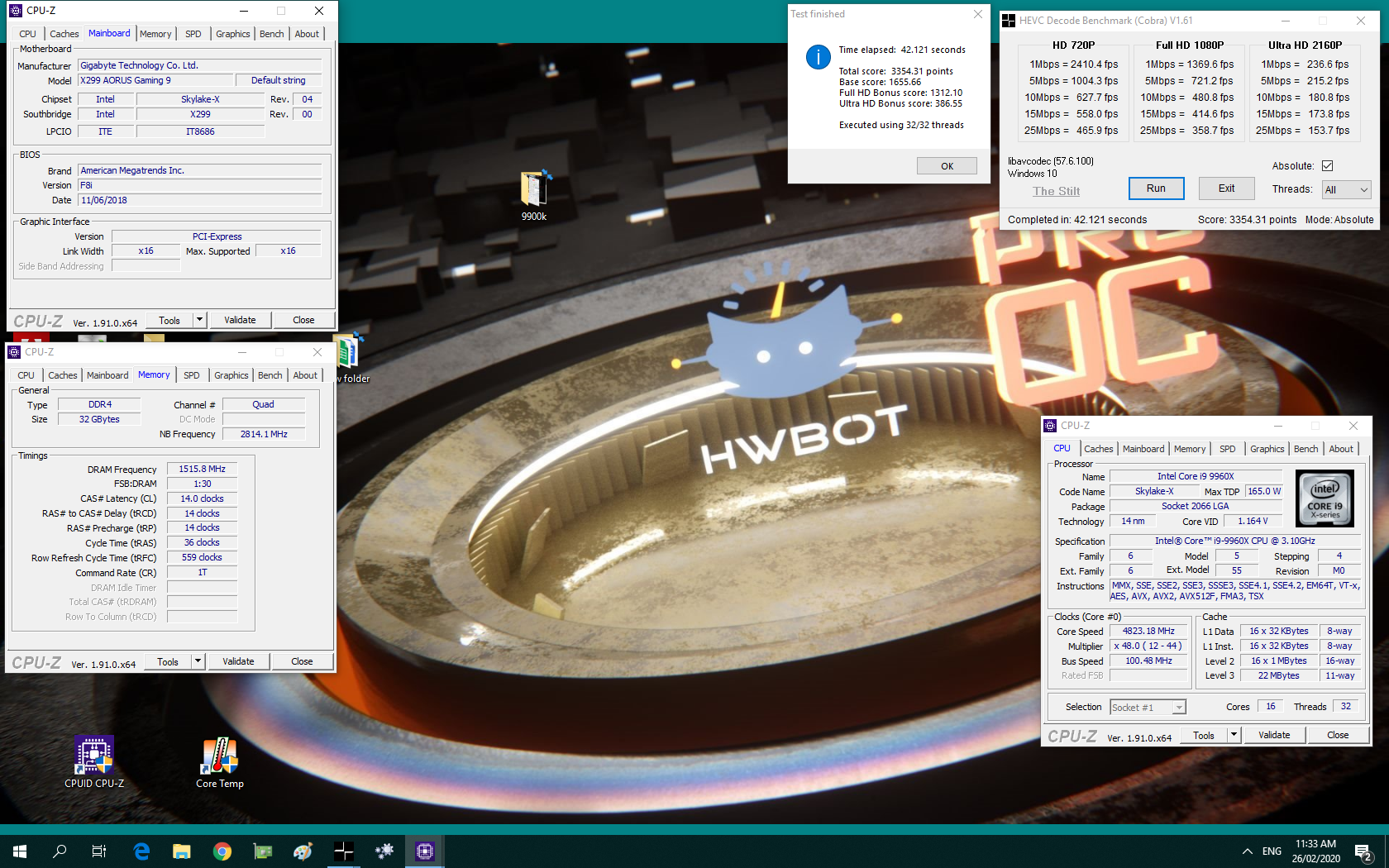
Task: Open Graphics tab in Memory window
Action: [x=231, y=375]
